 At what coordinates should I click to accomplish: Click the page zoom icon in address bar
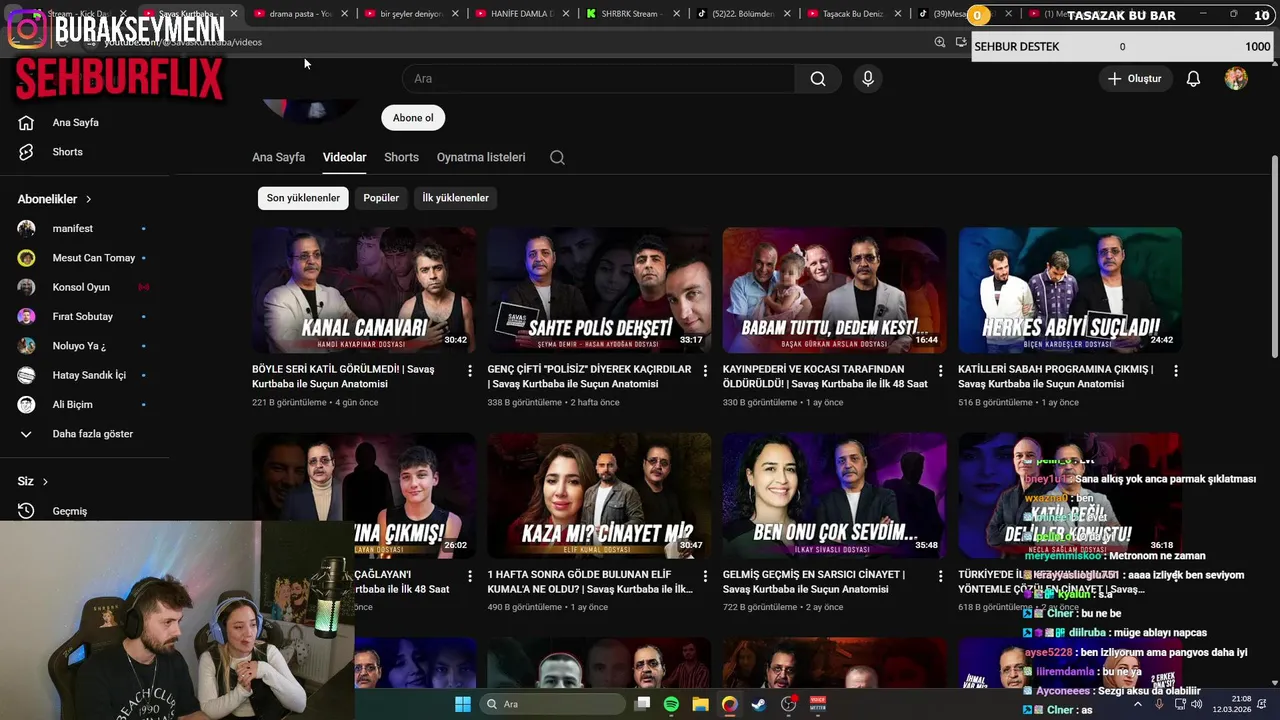tap(940, 42)
